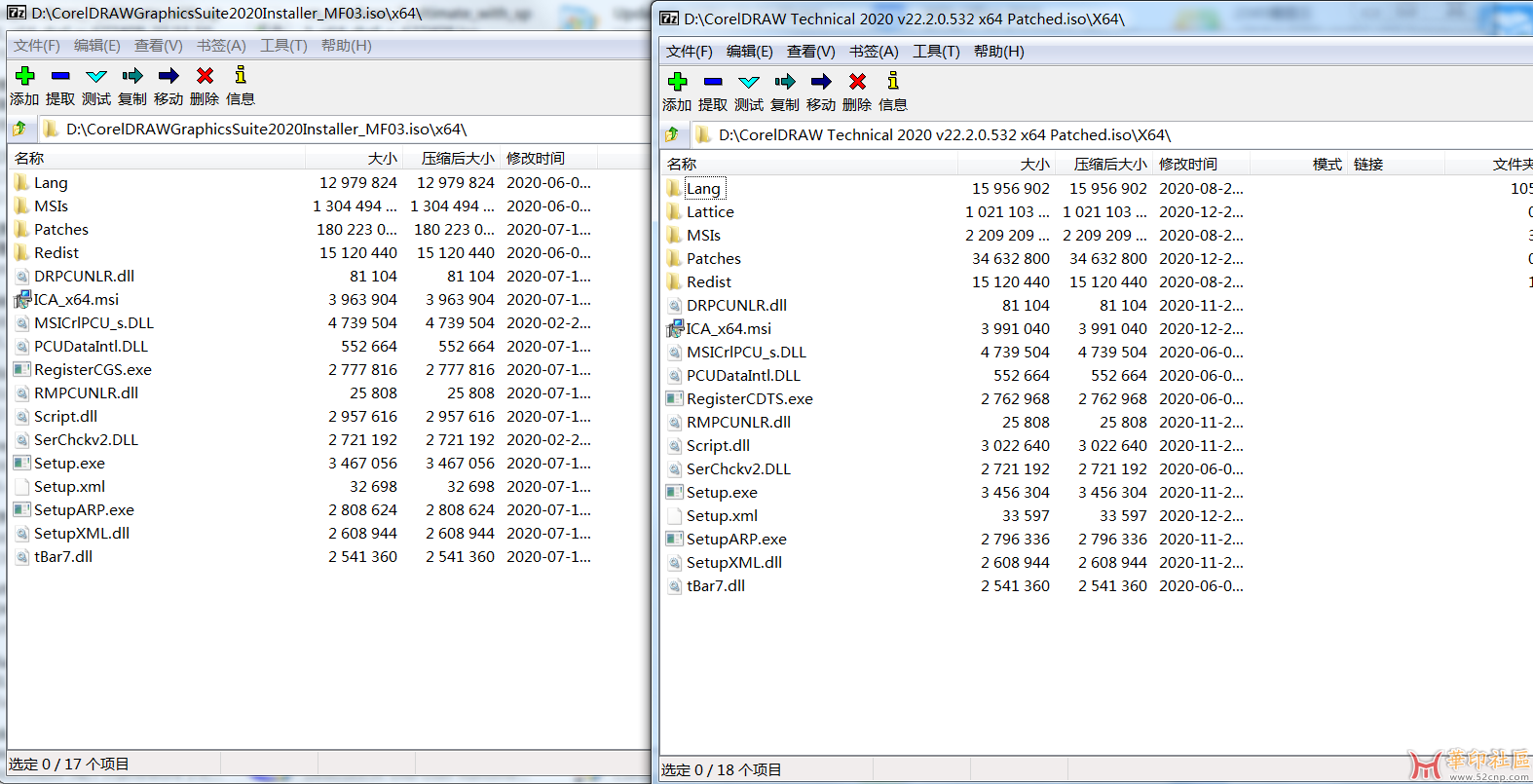Click the Extract (提取) icon in left window

(60, 75)
